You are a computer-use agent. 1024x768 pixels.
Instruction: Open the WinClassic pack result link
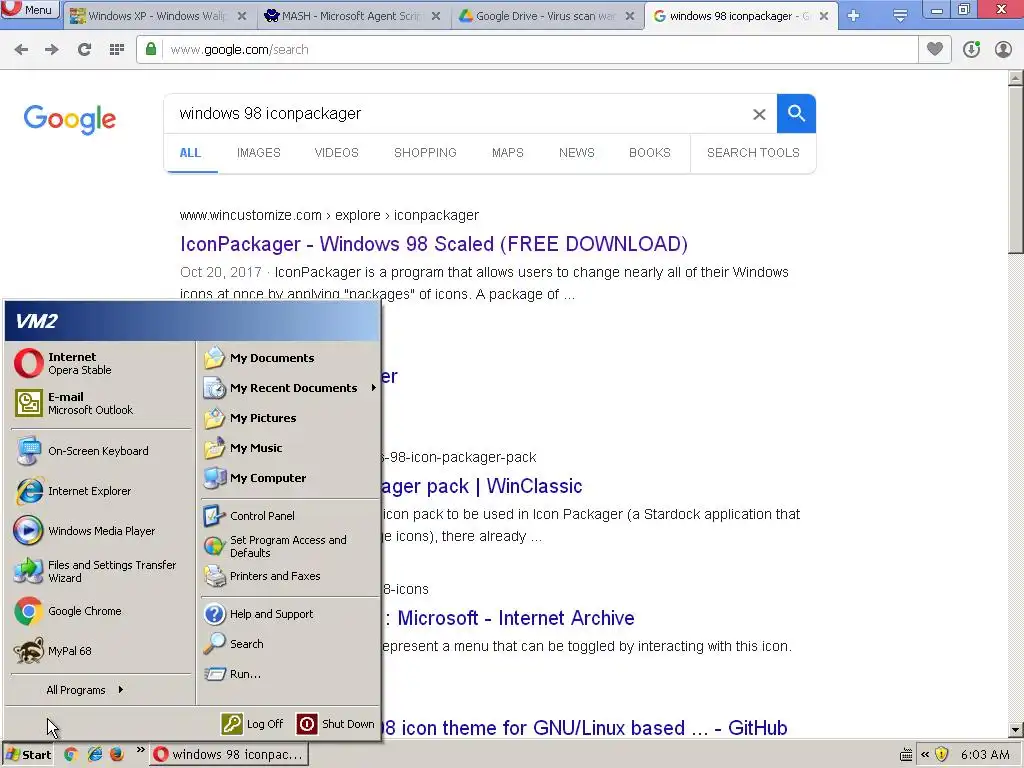click(481, 486)
